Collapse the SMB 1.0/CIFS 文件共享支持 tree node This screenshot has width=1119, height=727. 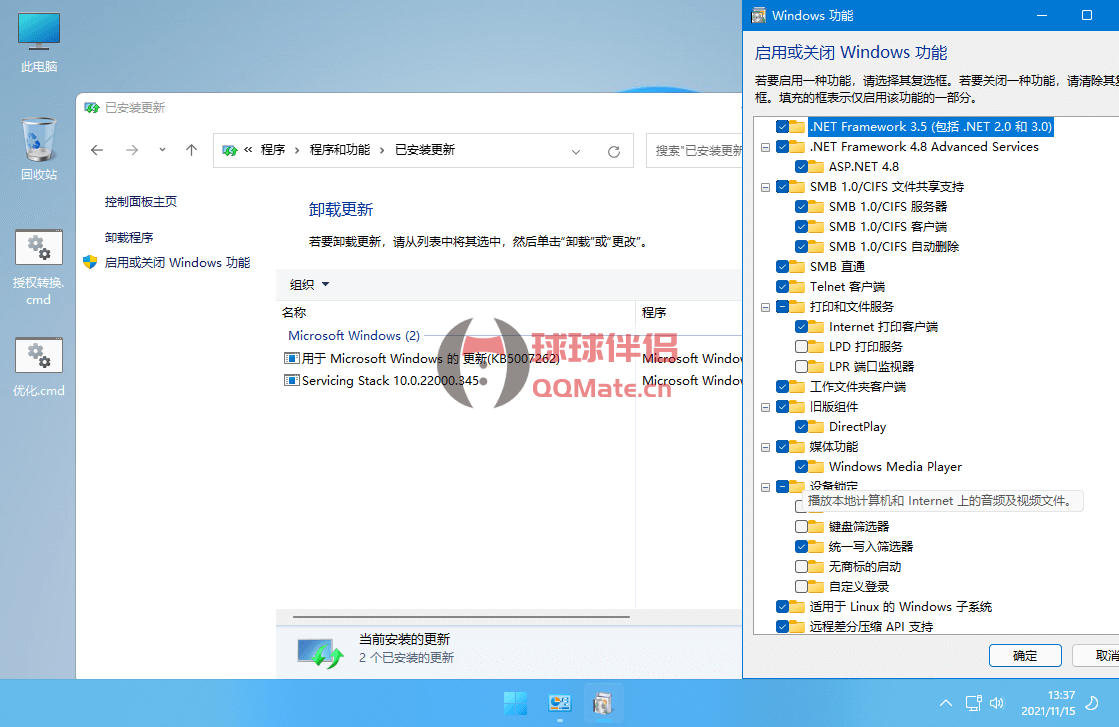(x=766, y=187)
